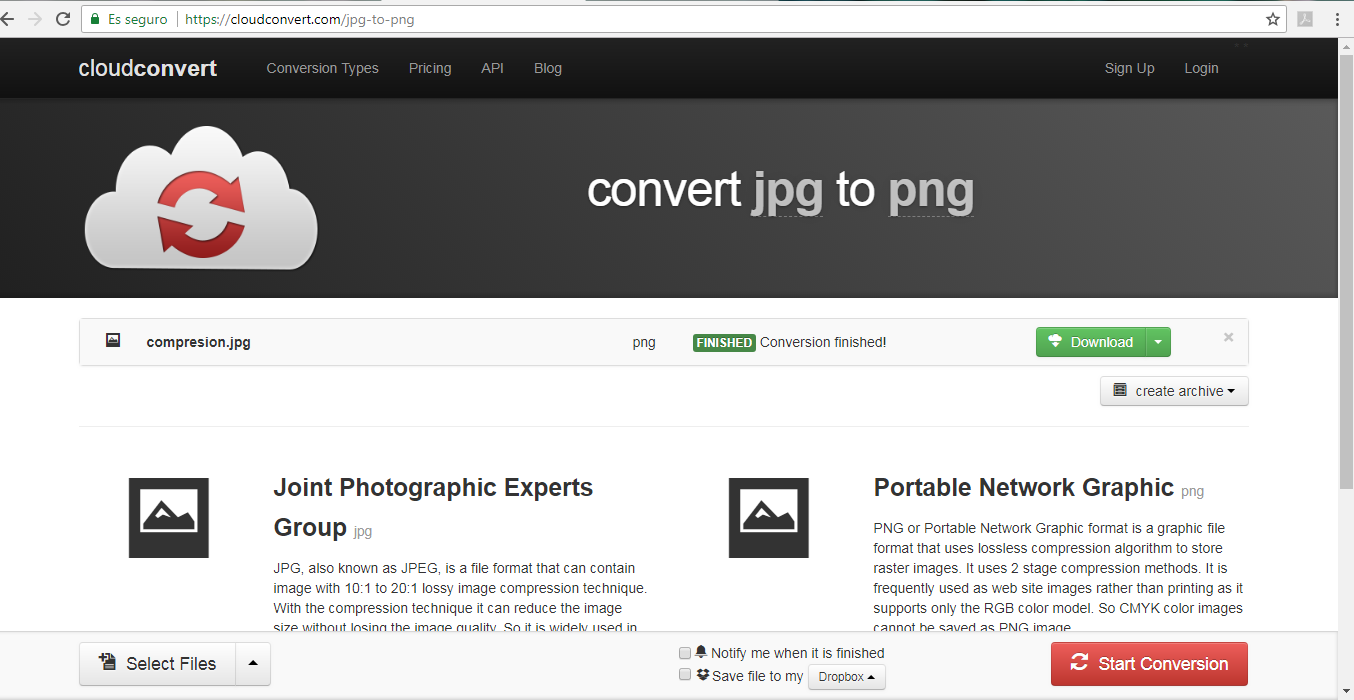This screenshot has width=1354, height=700.
Task: Click the compresion.jpg file name
Action: coord(198,342)
